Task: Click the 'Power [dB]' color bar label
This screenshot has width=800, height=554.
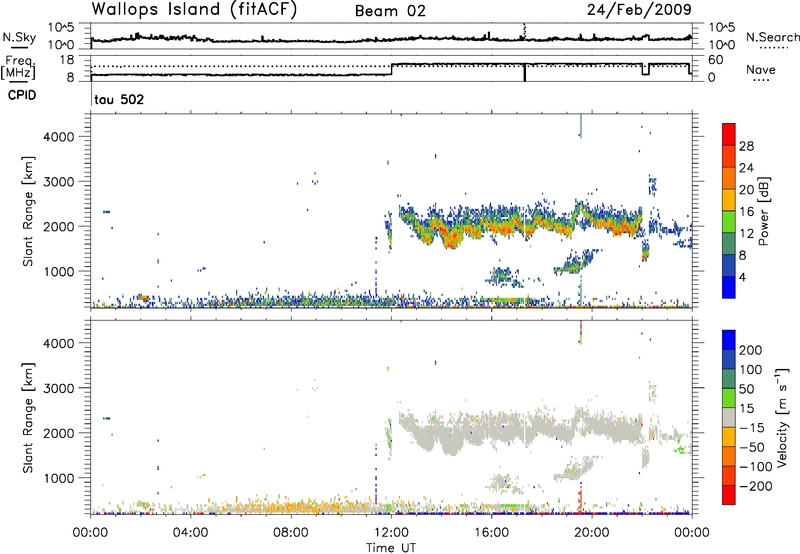Action: tap(763, 211)
